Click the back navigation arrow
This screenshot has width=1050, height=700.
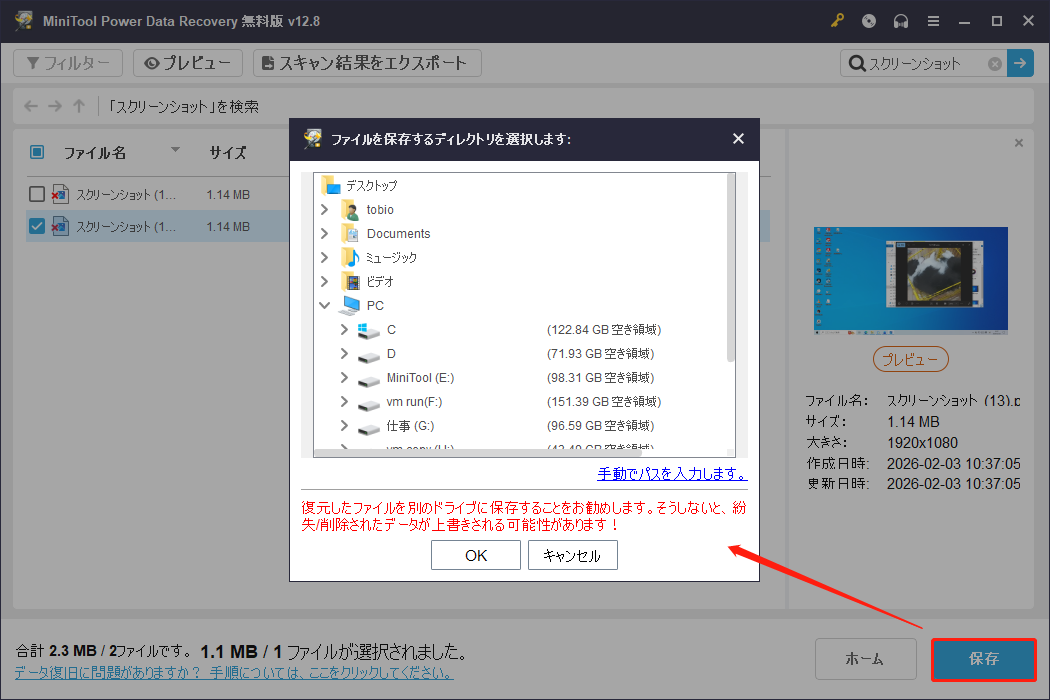pos(30,106)
